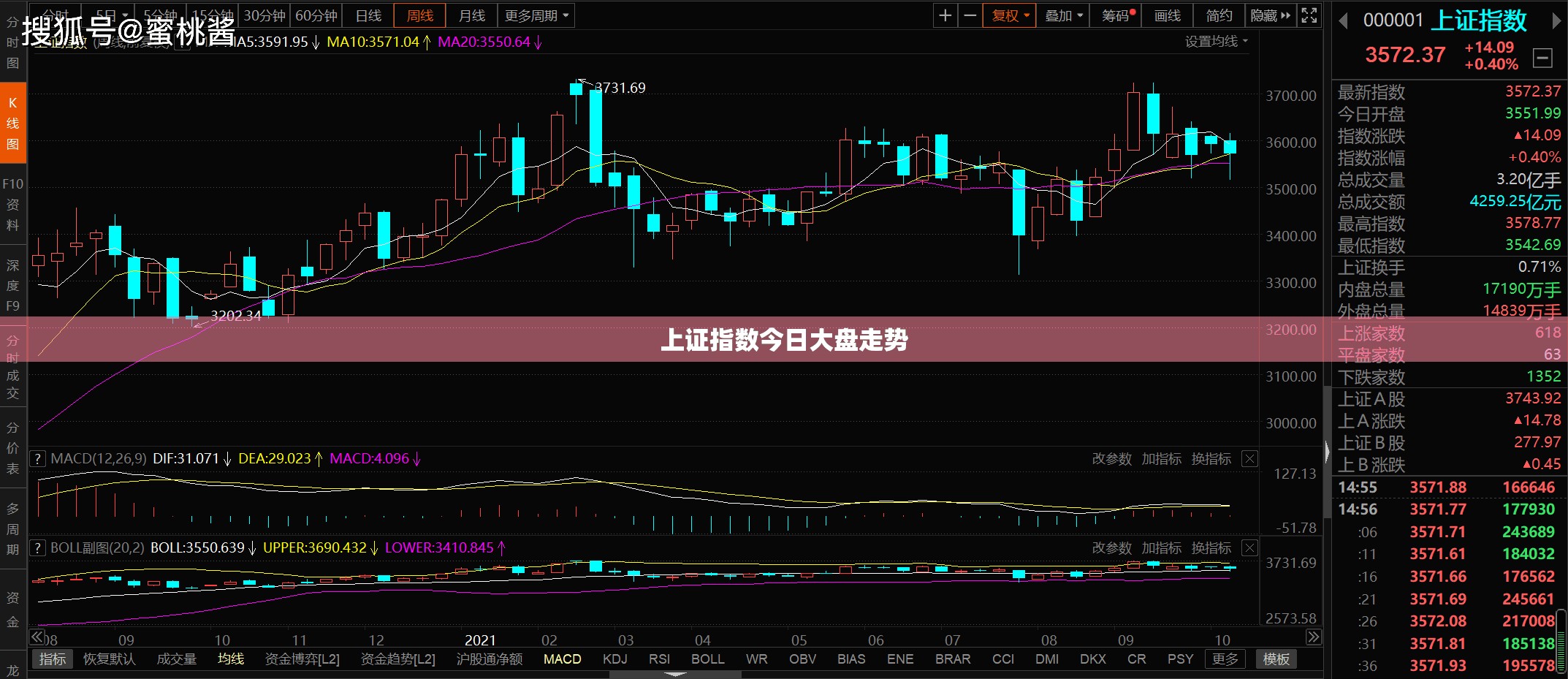Select the OBV indicator
The height and width of the screenshot is (679, 1568).
point(803,659)
